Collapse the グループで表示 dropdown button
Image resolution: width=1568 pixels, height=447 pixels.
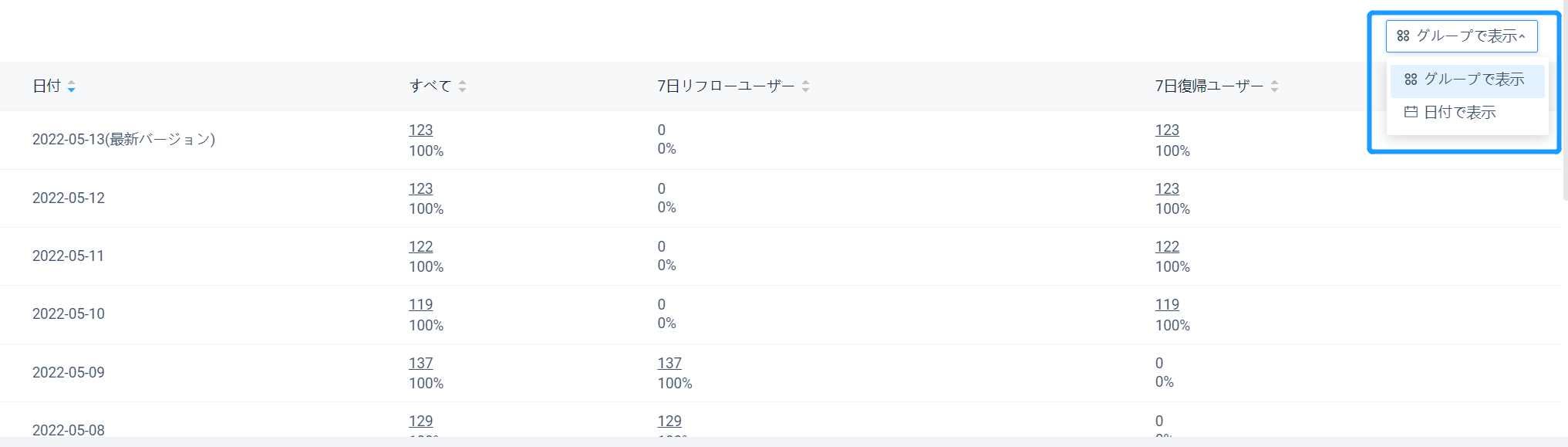coord(1461,36)
